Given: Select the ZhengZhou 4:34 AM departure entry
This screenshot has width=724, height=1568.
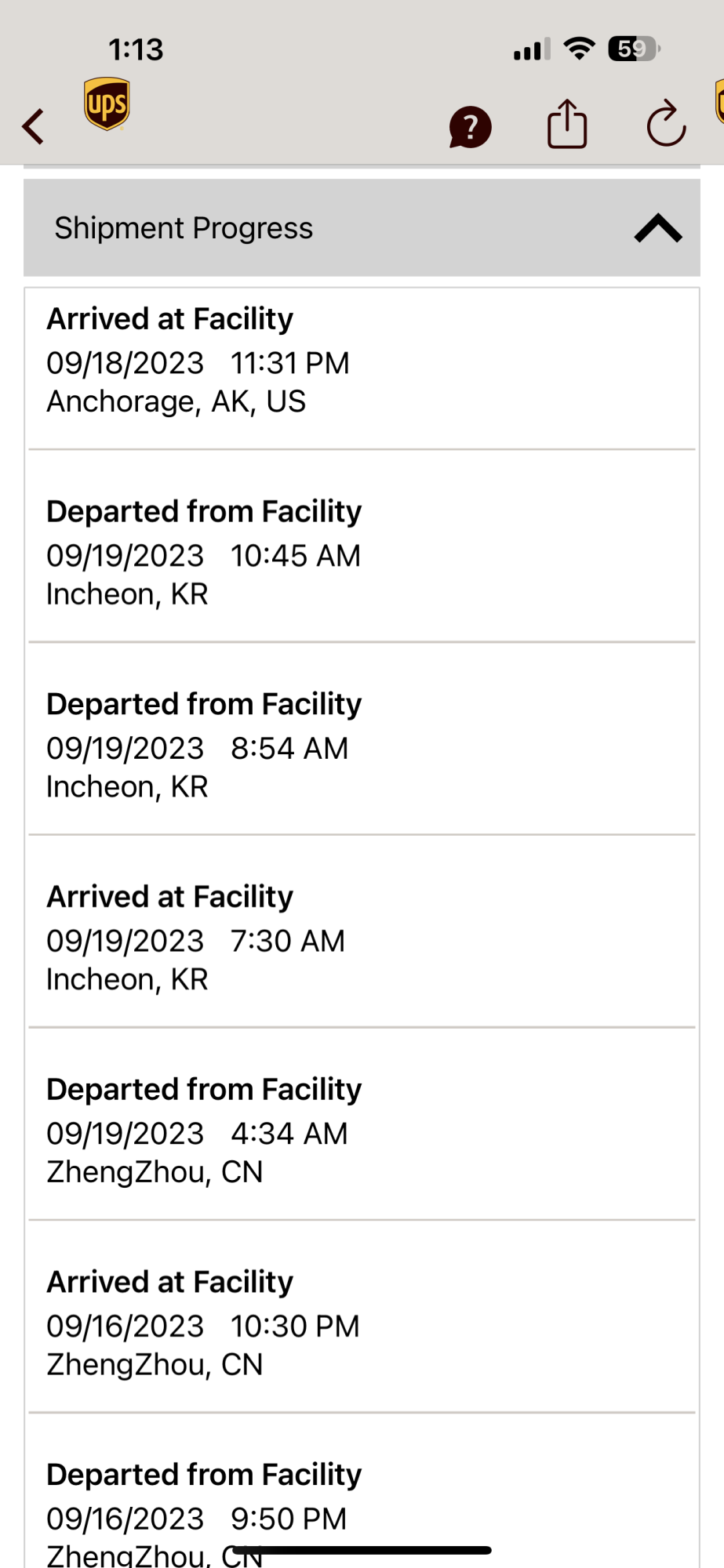Looking at the screenshot, I should 361,1131.
